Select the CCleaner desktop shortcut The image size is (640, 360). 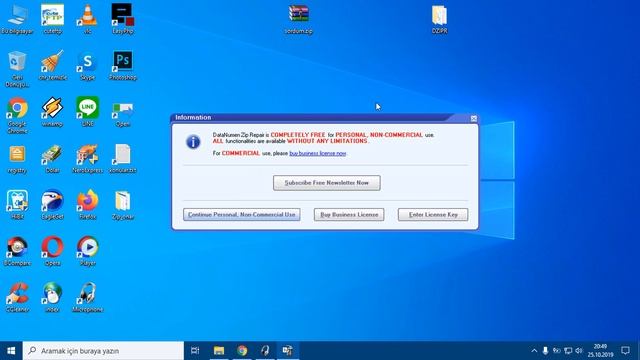point(17,298)
